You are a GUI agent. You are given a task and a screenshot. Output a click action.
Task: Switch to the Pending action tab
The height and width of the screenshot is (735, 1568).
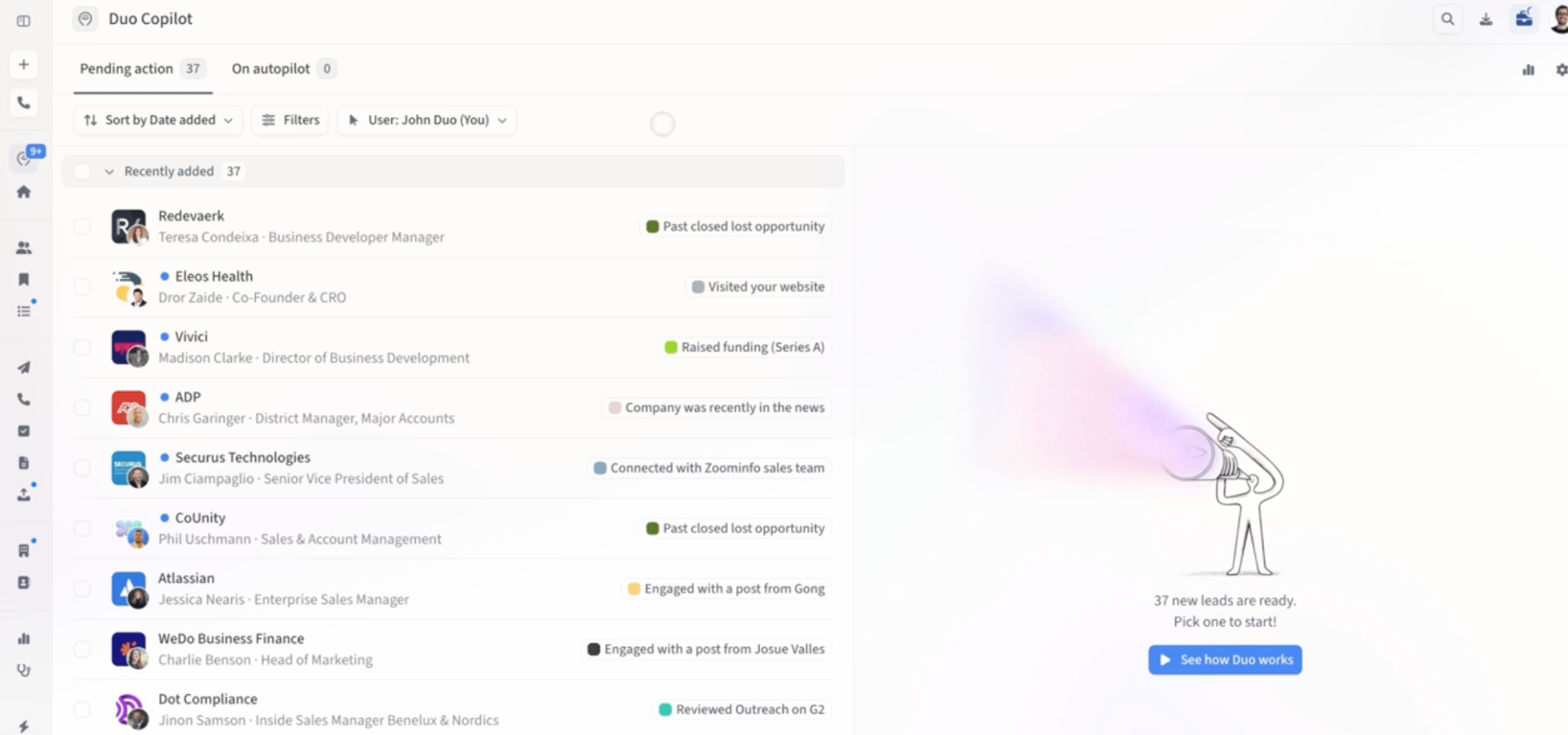tap(142, 69)
